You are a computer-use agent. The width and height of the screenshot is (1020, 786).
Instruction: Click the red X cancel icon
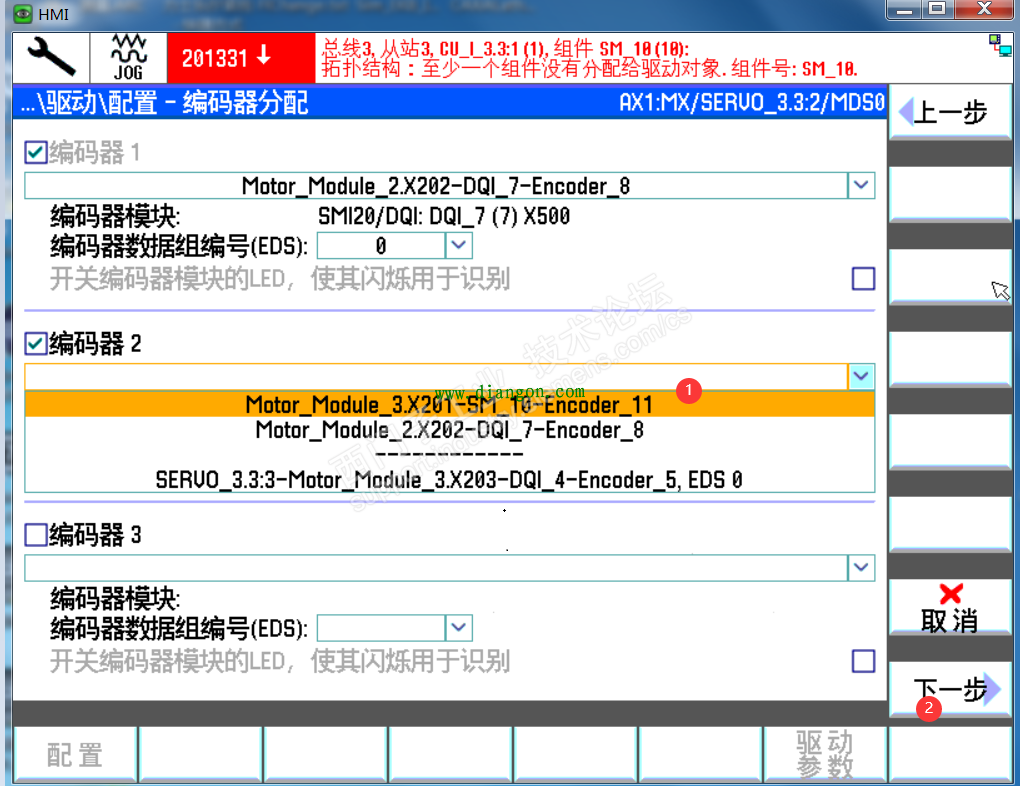coord(948,593)
